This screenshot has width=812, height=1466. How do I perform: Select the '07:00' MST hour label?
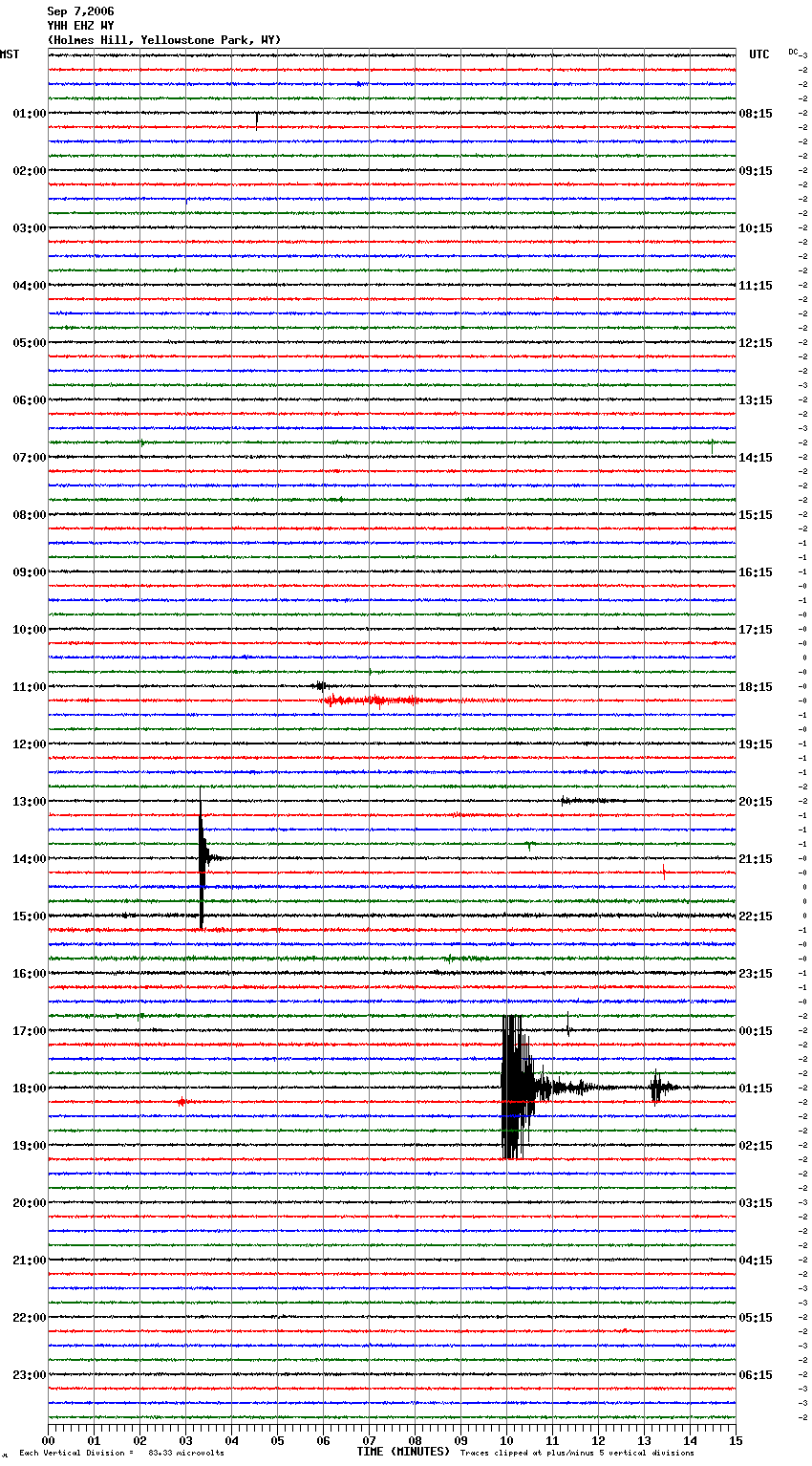tap(30, 458)
